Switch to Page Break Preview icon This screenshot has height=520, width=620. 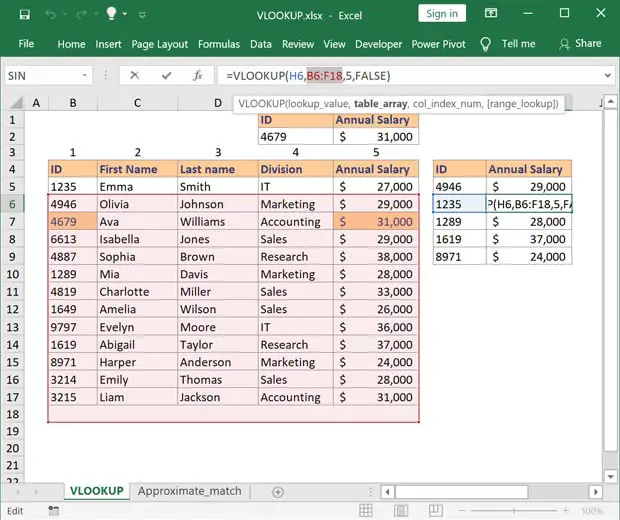(x=436, y=511)
